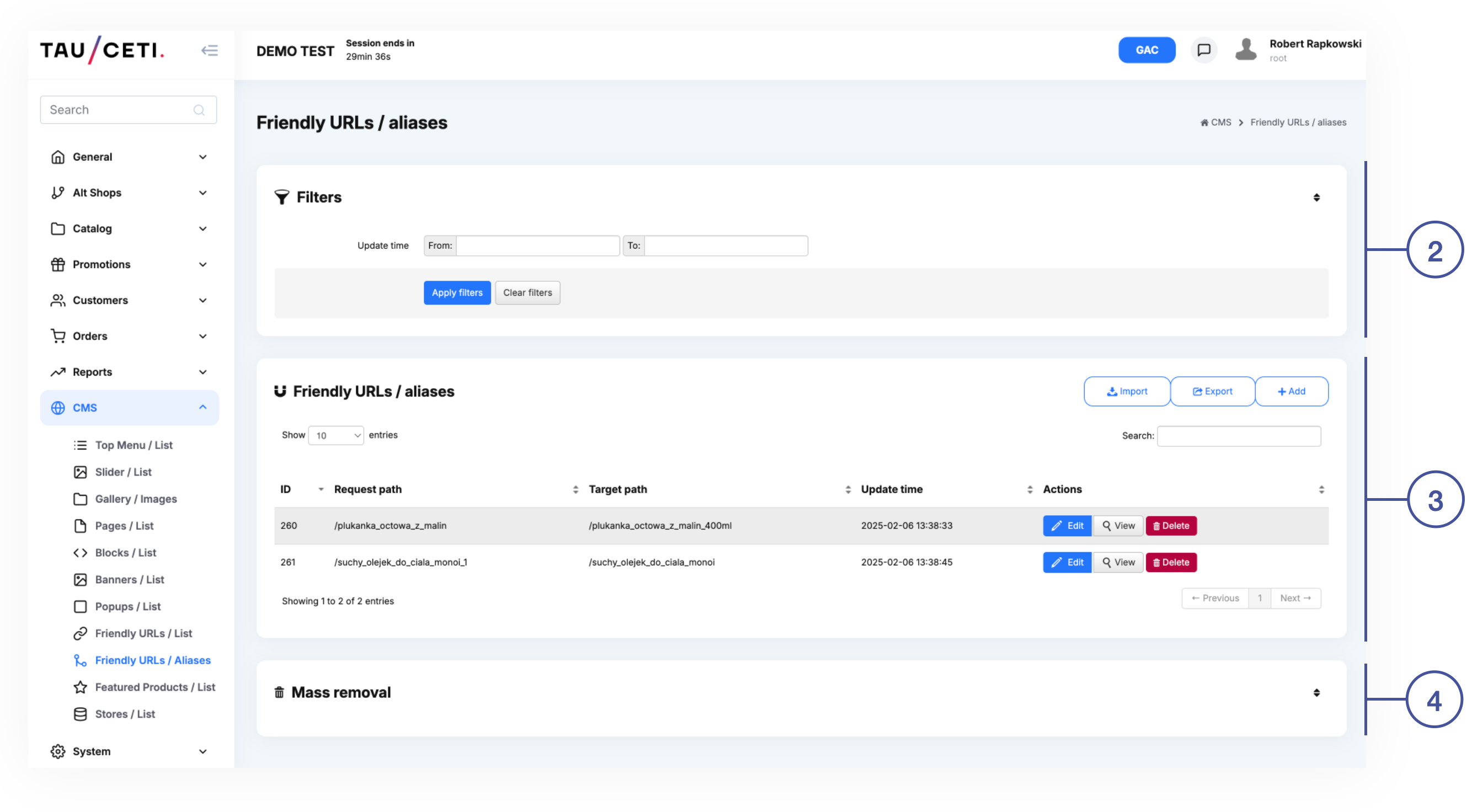Viewport: 1472px width, 812px height.
Task: Open the chat messages icon
Action: click(1203, 50)
